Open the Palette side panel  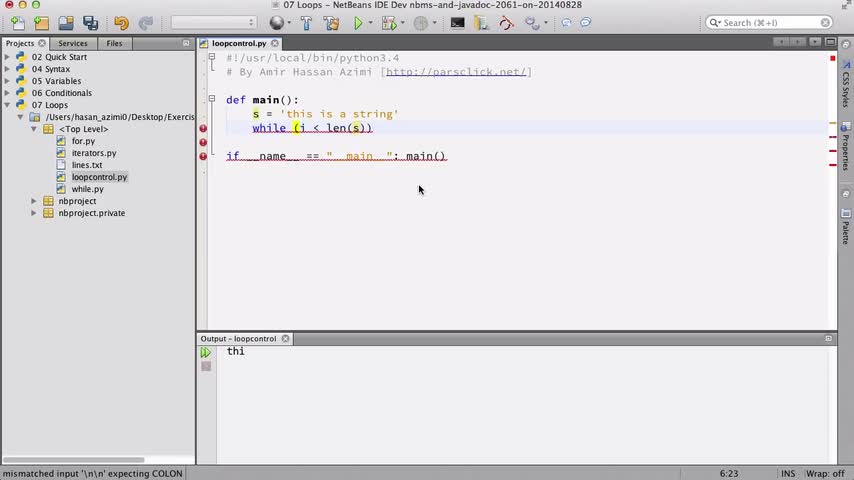(x=846, y=227)
